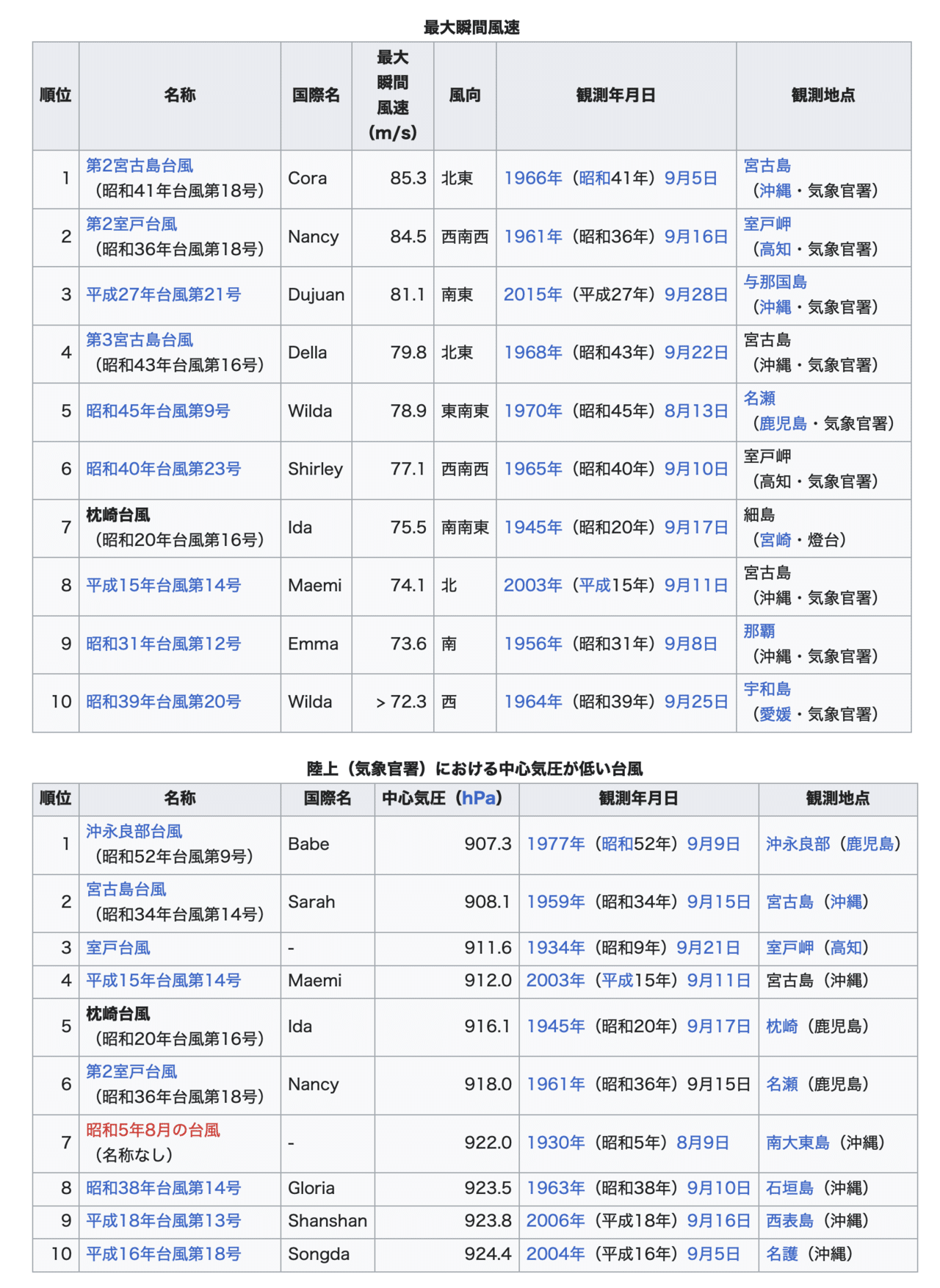Open the 南大東島 location link

pyautogui.click(x=798, y=1143)
